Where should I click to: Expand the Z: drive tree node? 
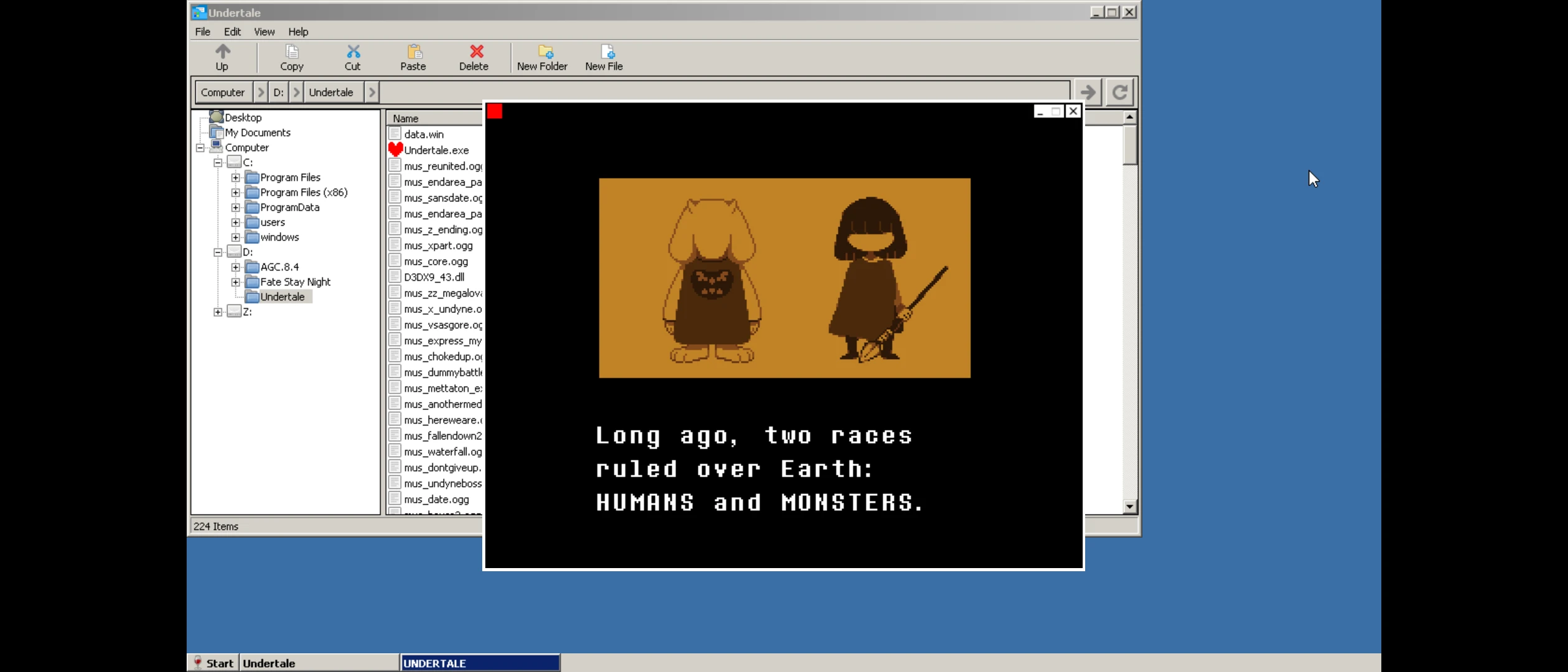point(218,312)
